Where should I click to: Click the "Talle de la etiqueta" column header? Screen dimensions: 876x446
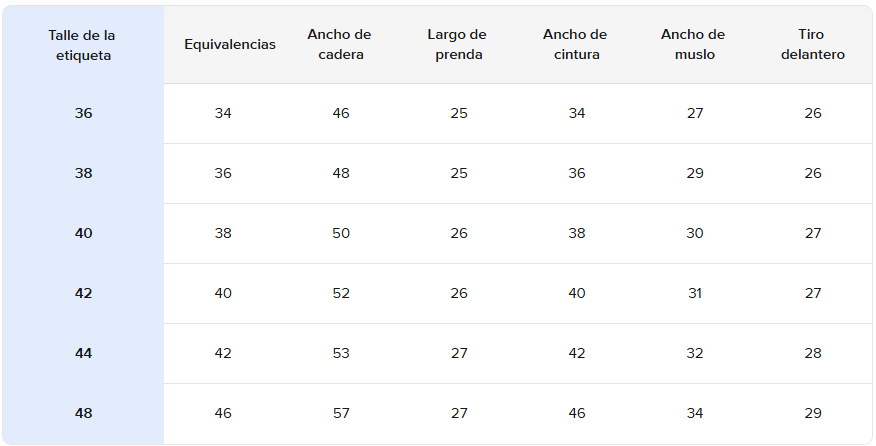[x=83, y=45]
